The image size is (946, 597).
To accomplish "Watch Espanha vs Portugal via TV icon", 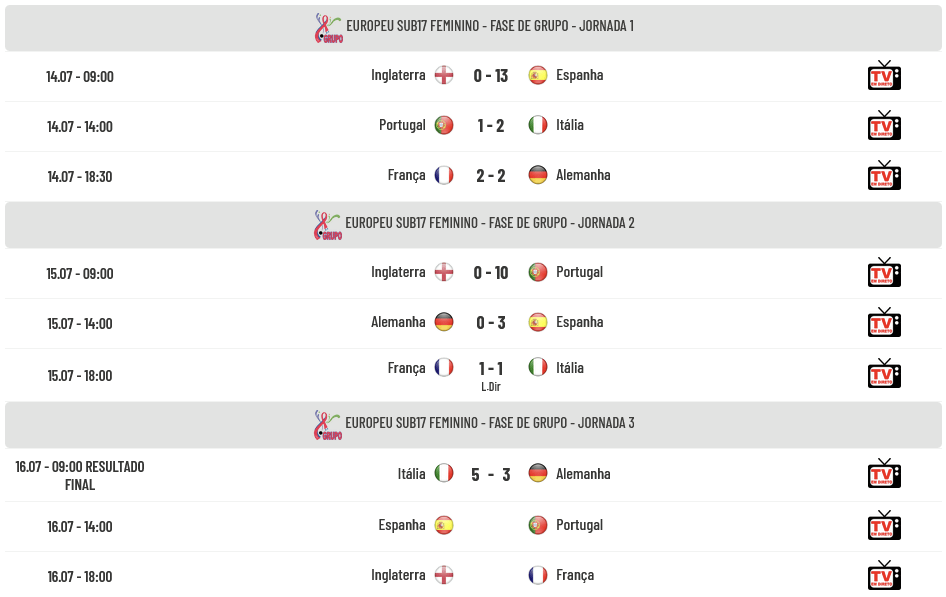I will pyautogui.click(x=884, y=525).
